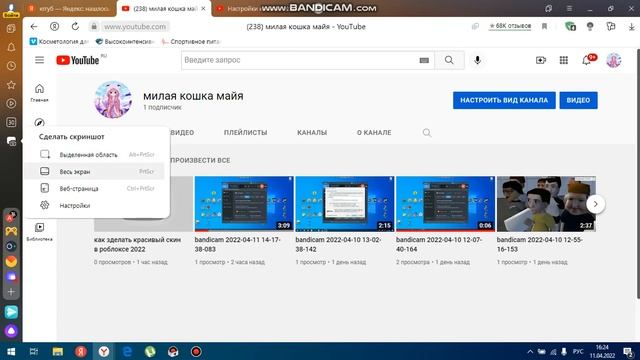Open Alice assistant icon in browser sidebar
Screen dimensions: 640x360
[x=11, y=331]
